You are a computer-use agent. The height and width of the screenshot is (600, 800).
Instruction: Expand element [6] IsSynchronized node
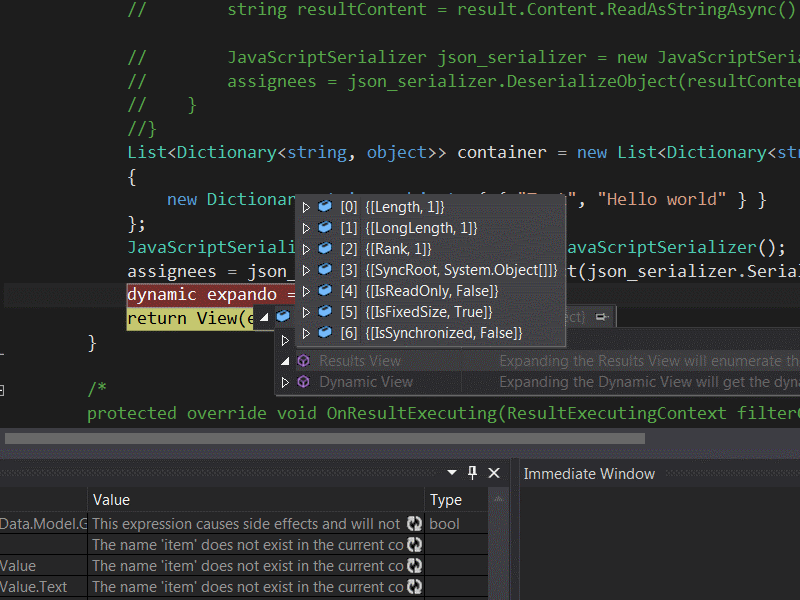pyautogui.click(x=306, y=333)
